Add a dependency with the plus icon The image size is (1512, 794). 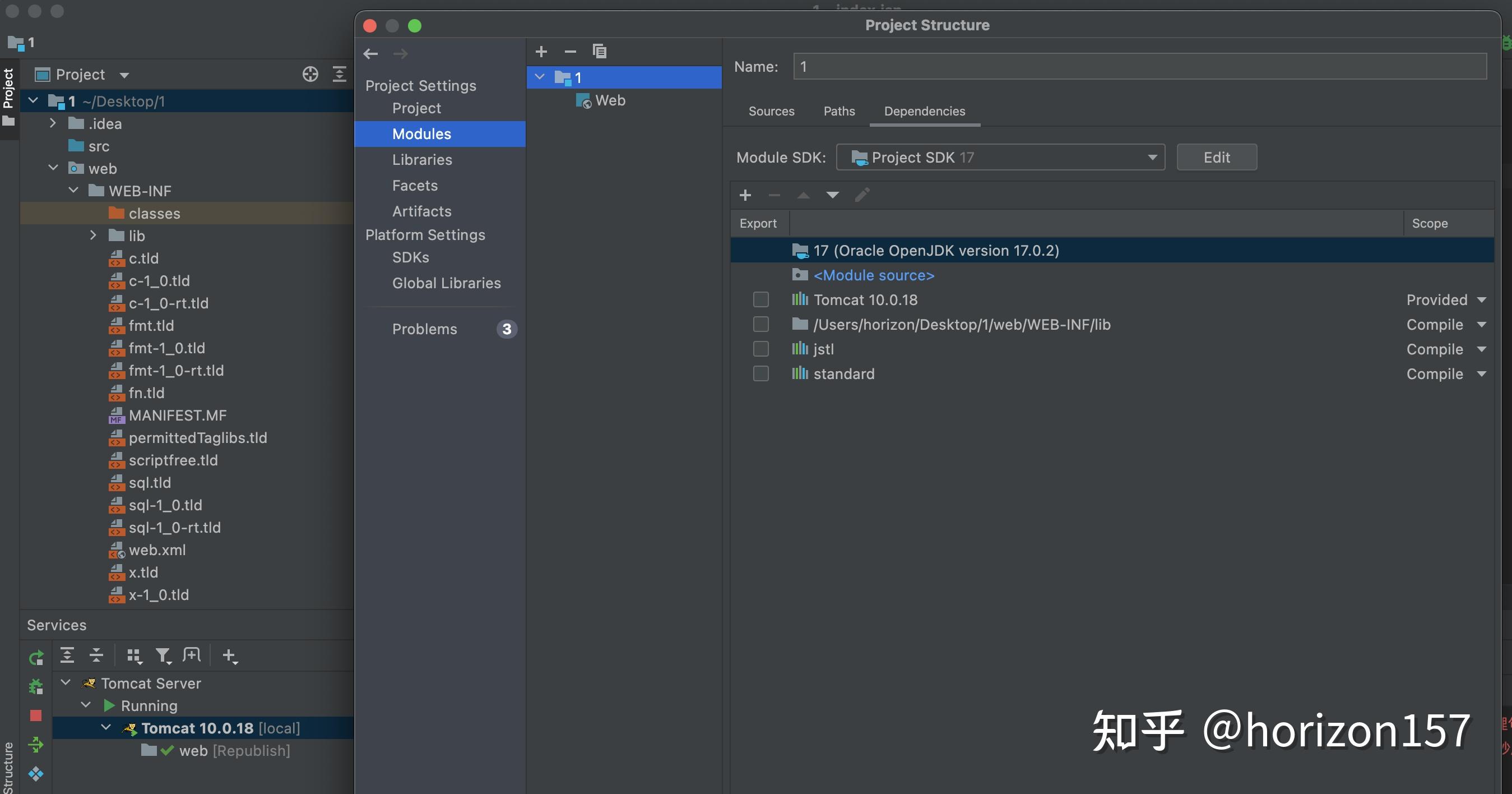tap(745, 195)
